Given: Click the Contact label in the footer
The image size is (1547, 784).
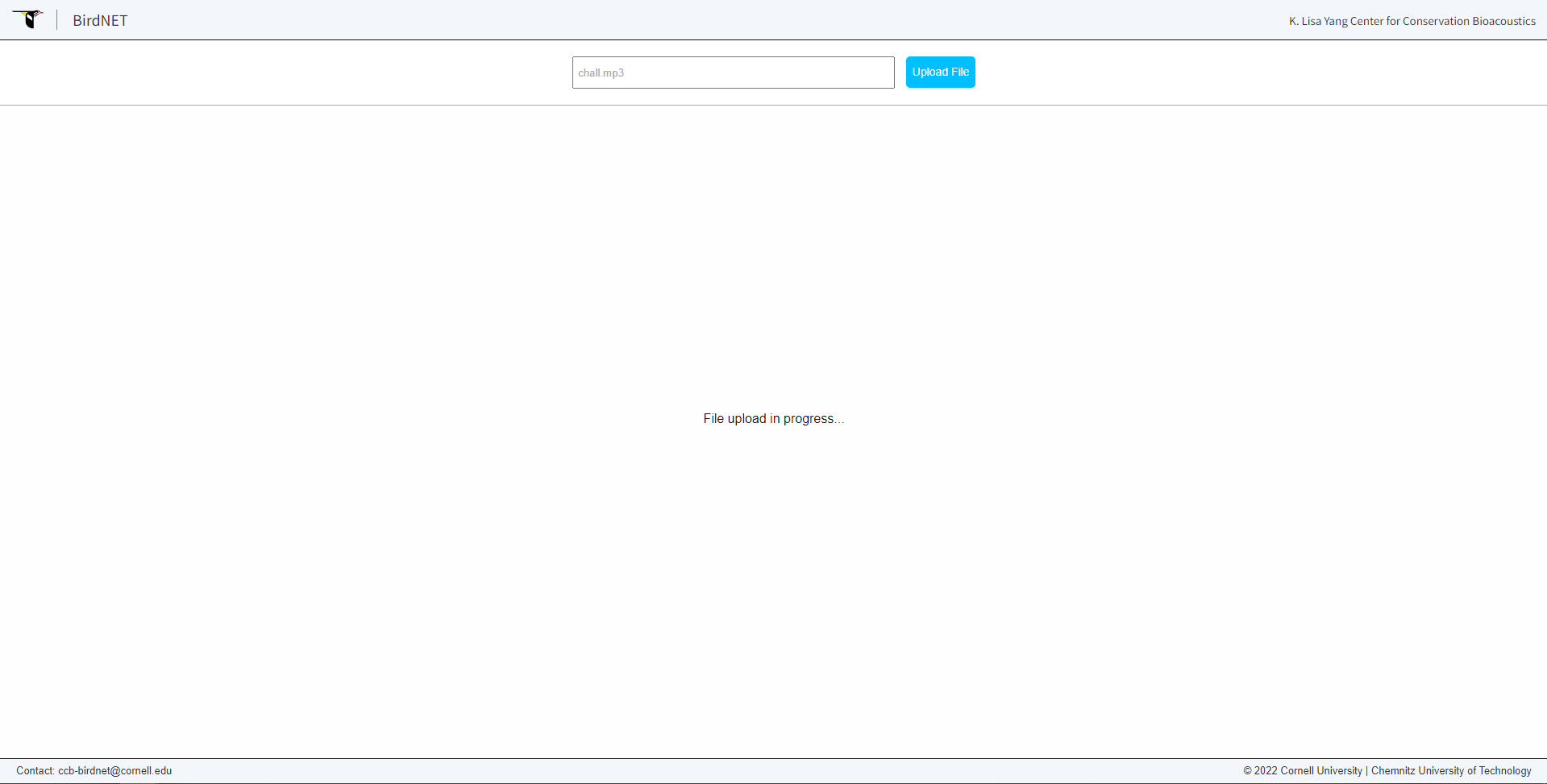Looking at the screenshot, I should click(35, 770).
